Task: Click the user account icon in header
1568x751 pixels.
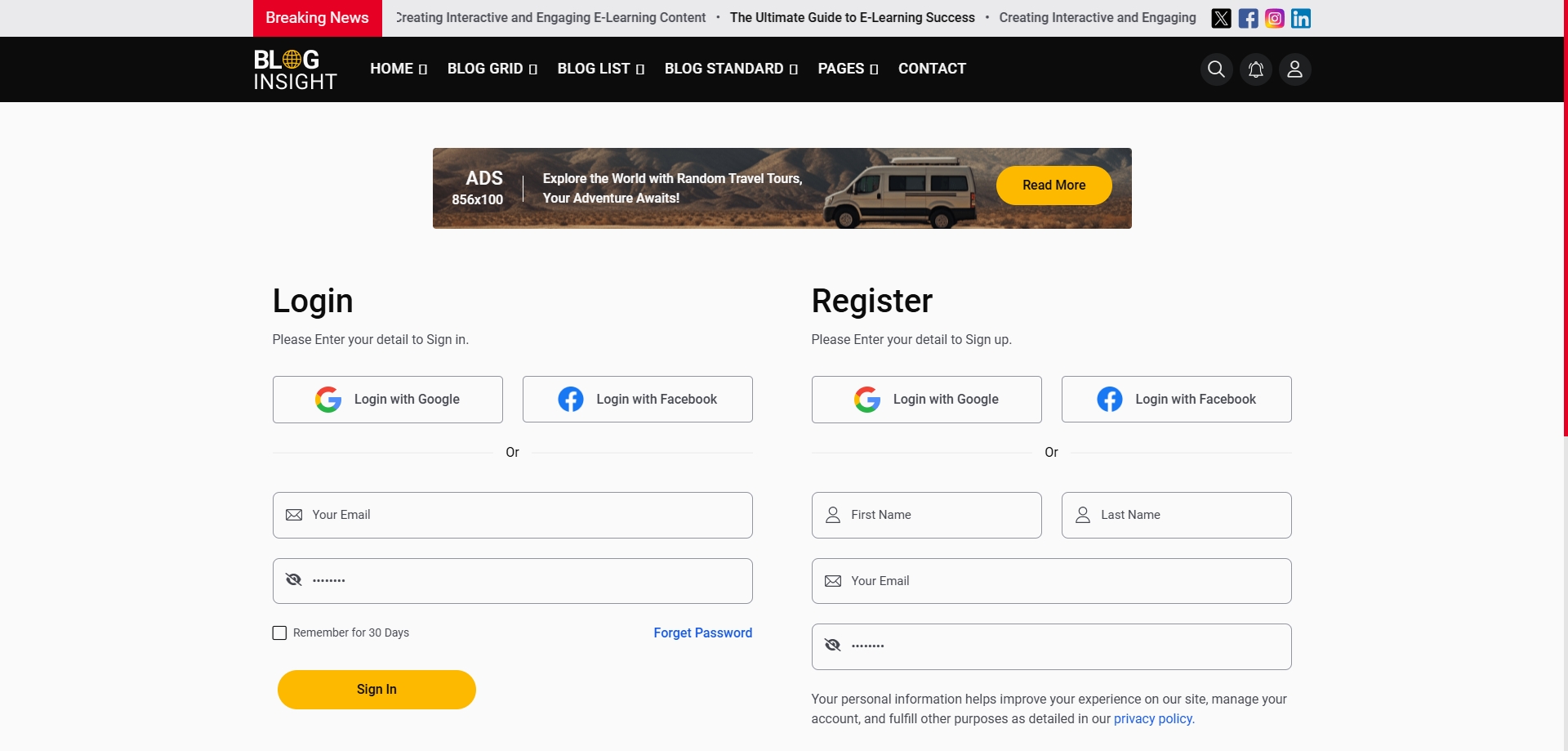Action: (x=1295, y=69)
